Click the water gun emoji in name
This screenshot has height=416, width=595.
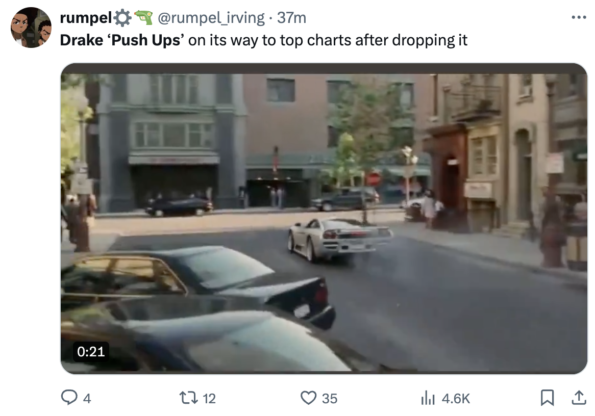(143, 17)
